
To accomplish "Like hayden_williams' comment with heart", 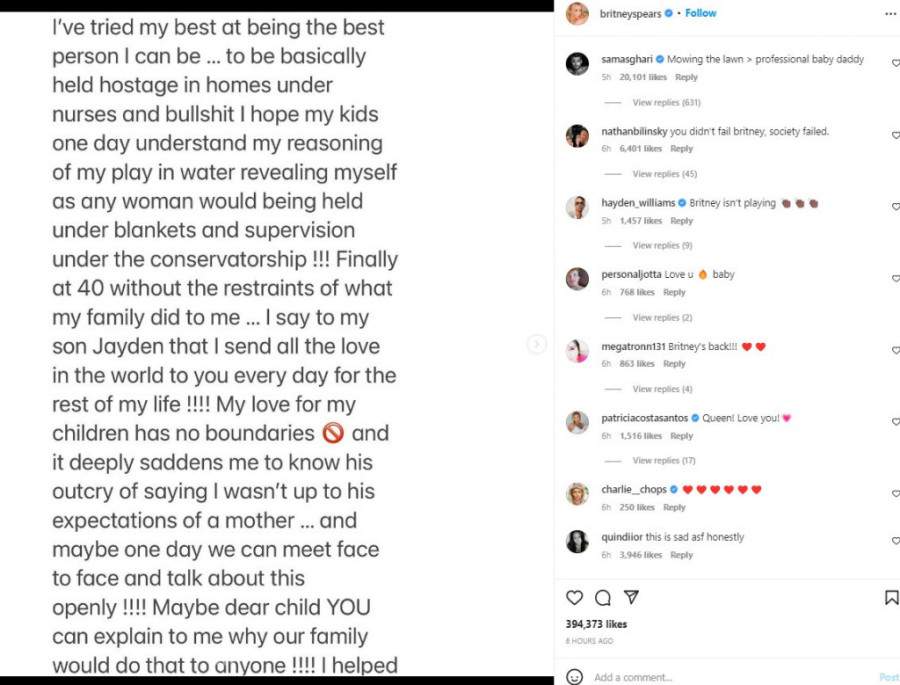I will (x=895, y=207).
